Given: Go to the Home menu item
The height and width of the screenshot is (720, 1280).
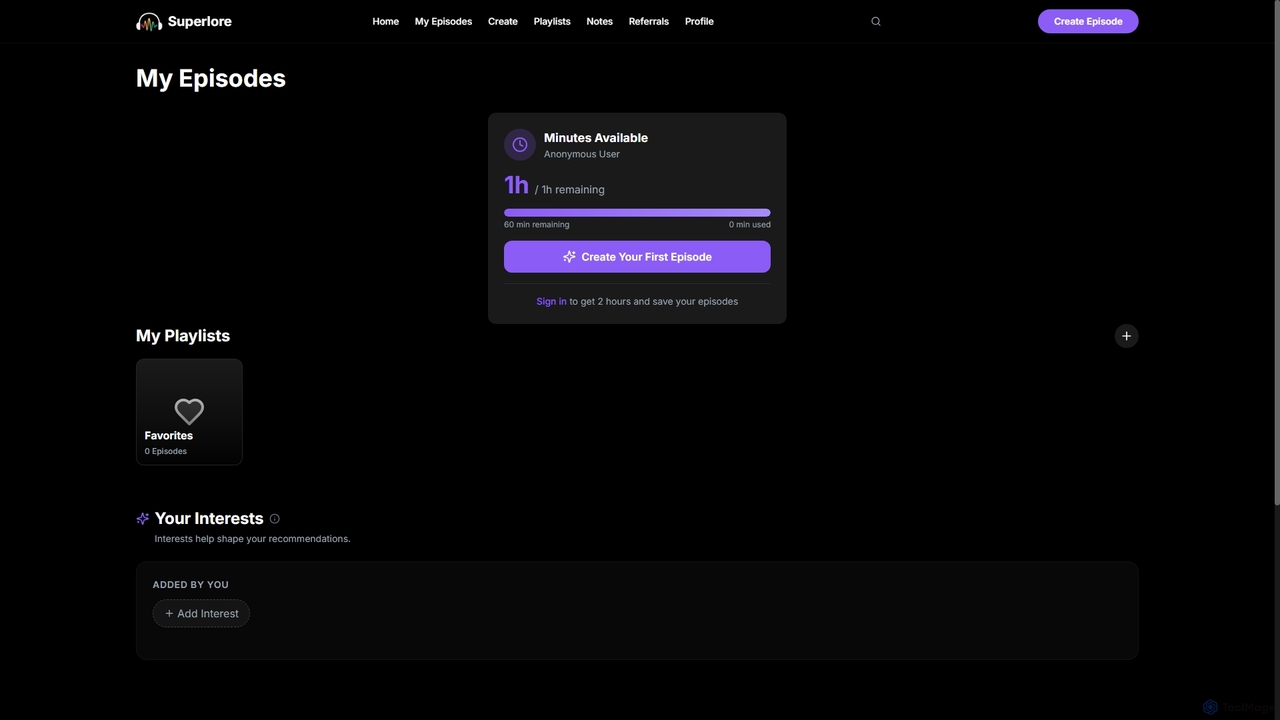Looking at the screenshot, I should click(385, 21).
